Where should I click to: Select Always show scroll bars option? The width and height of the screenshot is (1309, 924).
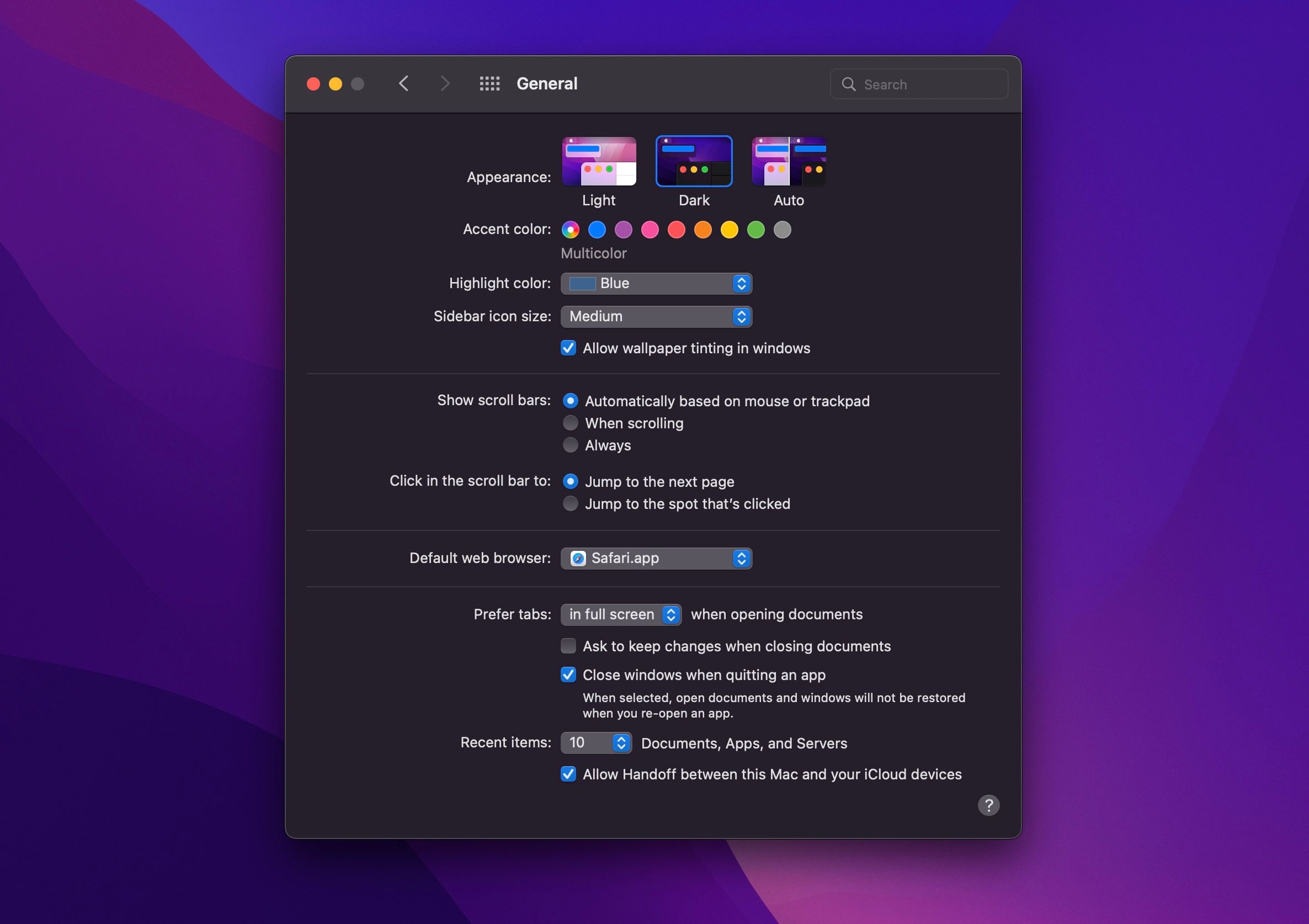pyautogui.click(x=569, y=445)
